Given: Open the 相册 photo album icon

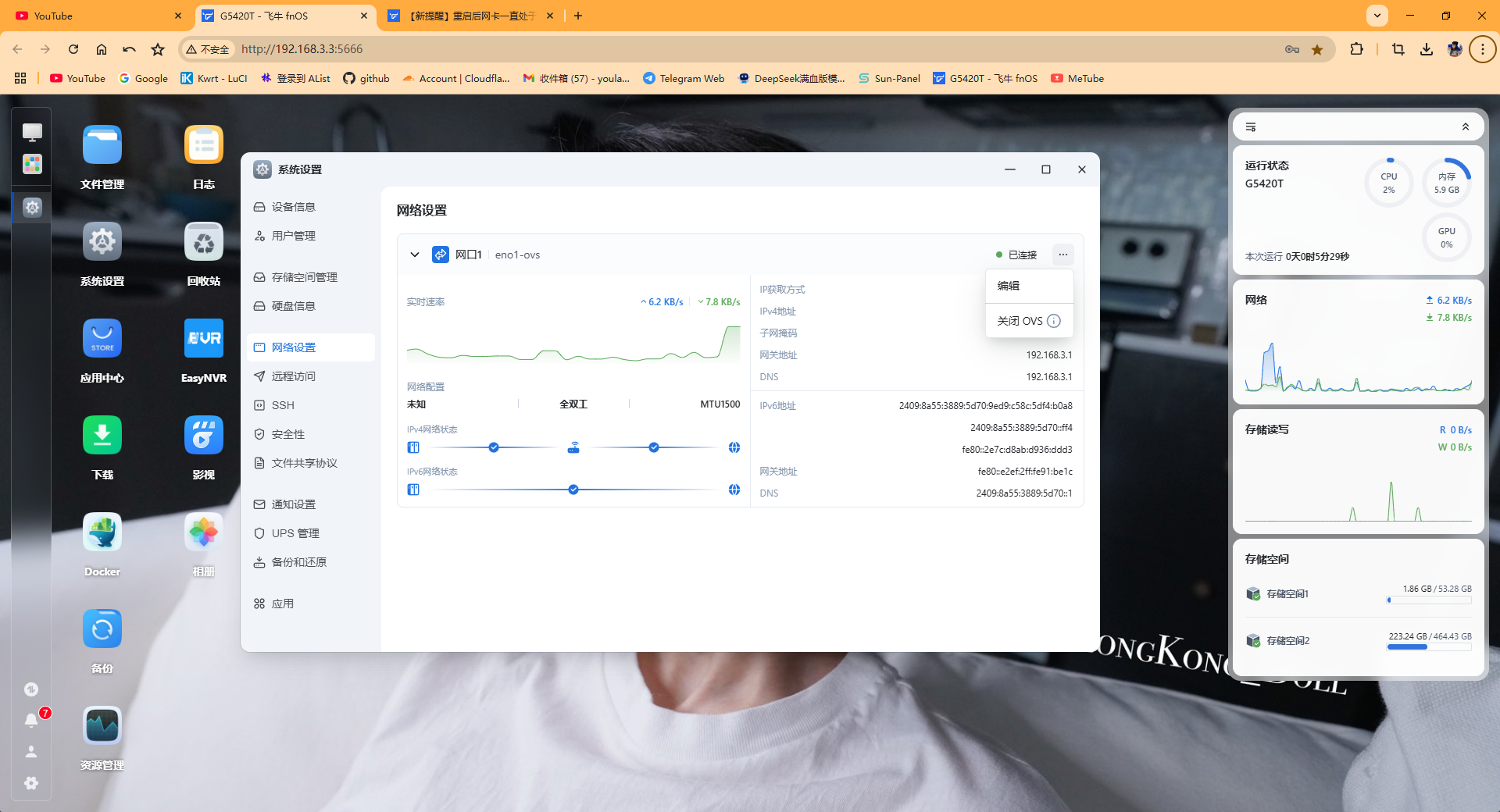Looking at the screenshot, I should click(x=204, y=532).
